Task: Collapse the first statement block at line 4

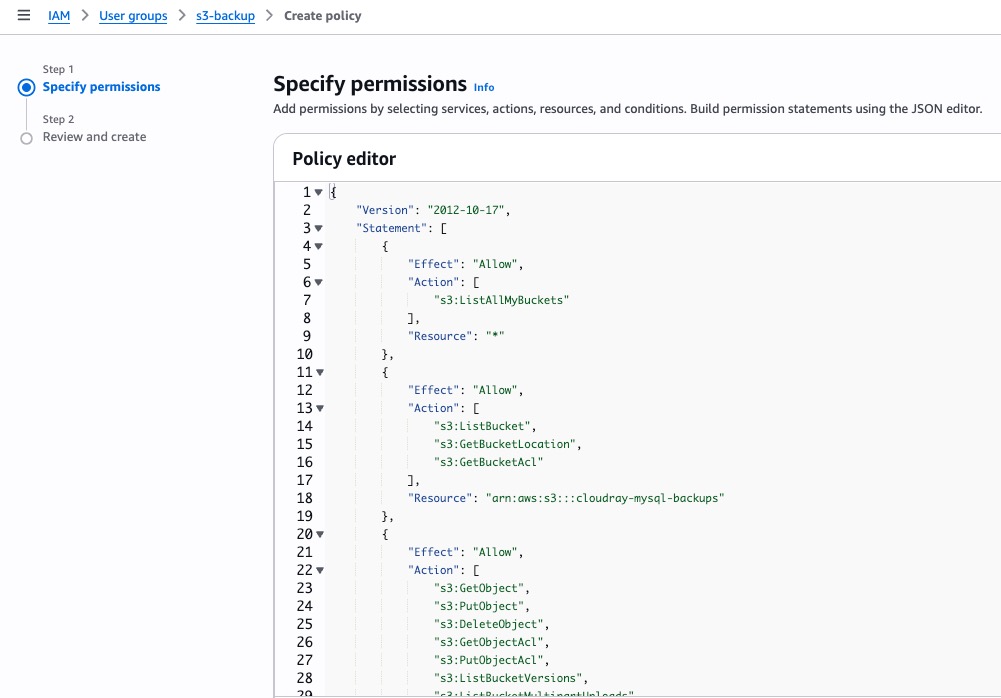Action: [x=318, y=245]
